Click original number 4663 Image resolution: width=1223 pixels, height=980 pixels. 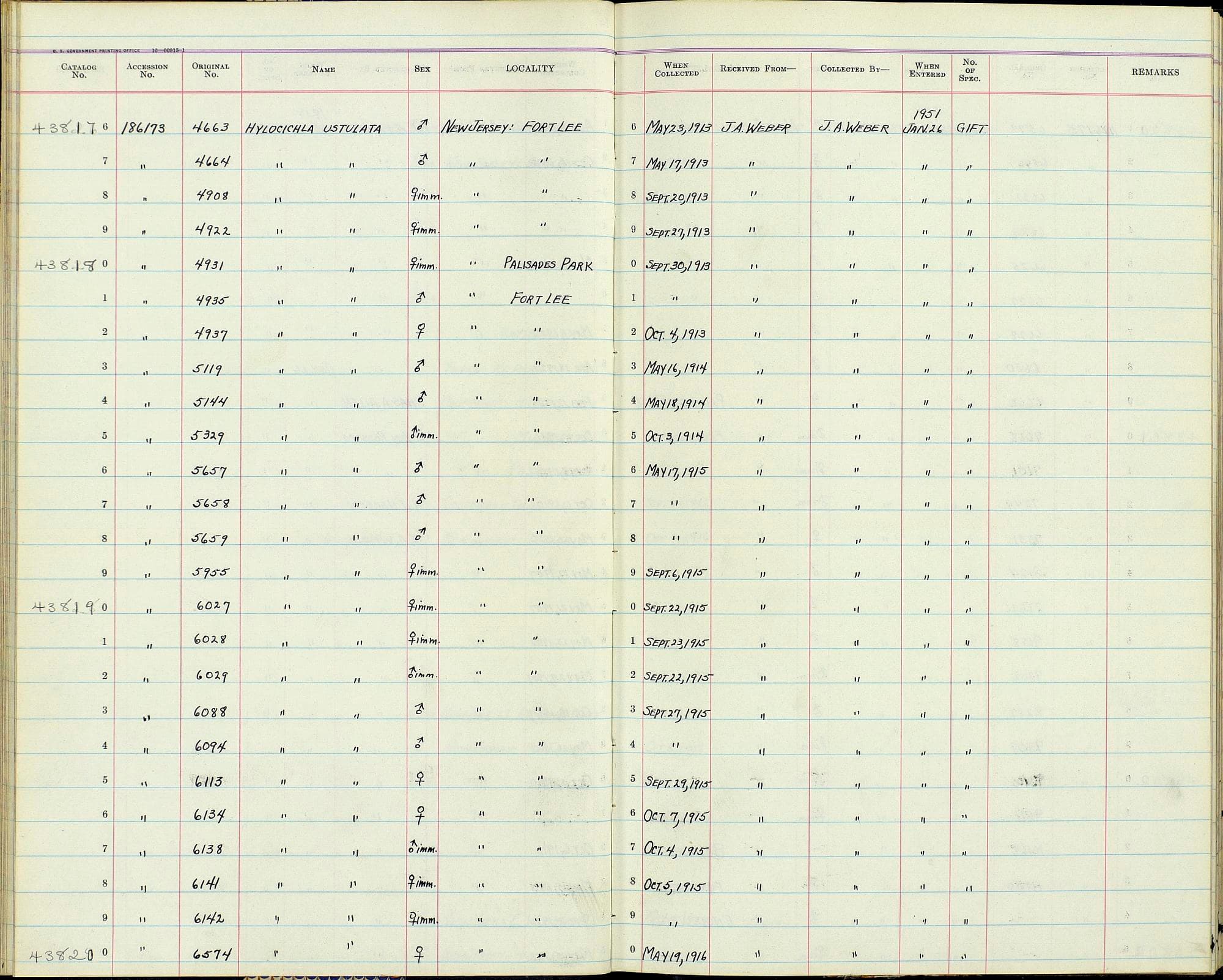tap(211, 128)
